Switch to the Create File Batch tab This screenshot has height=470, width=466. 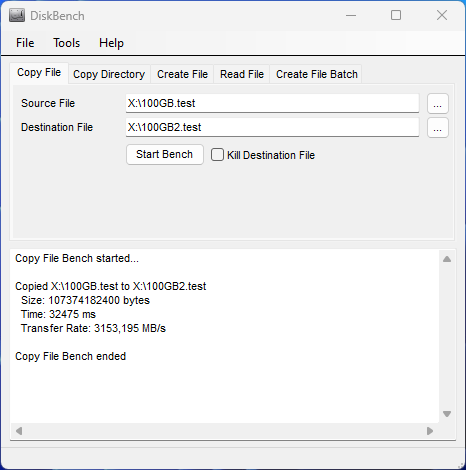pyautogui.click(x=317, y=74)
